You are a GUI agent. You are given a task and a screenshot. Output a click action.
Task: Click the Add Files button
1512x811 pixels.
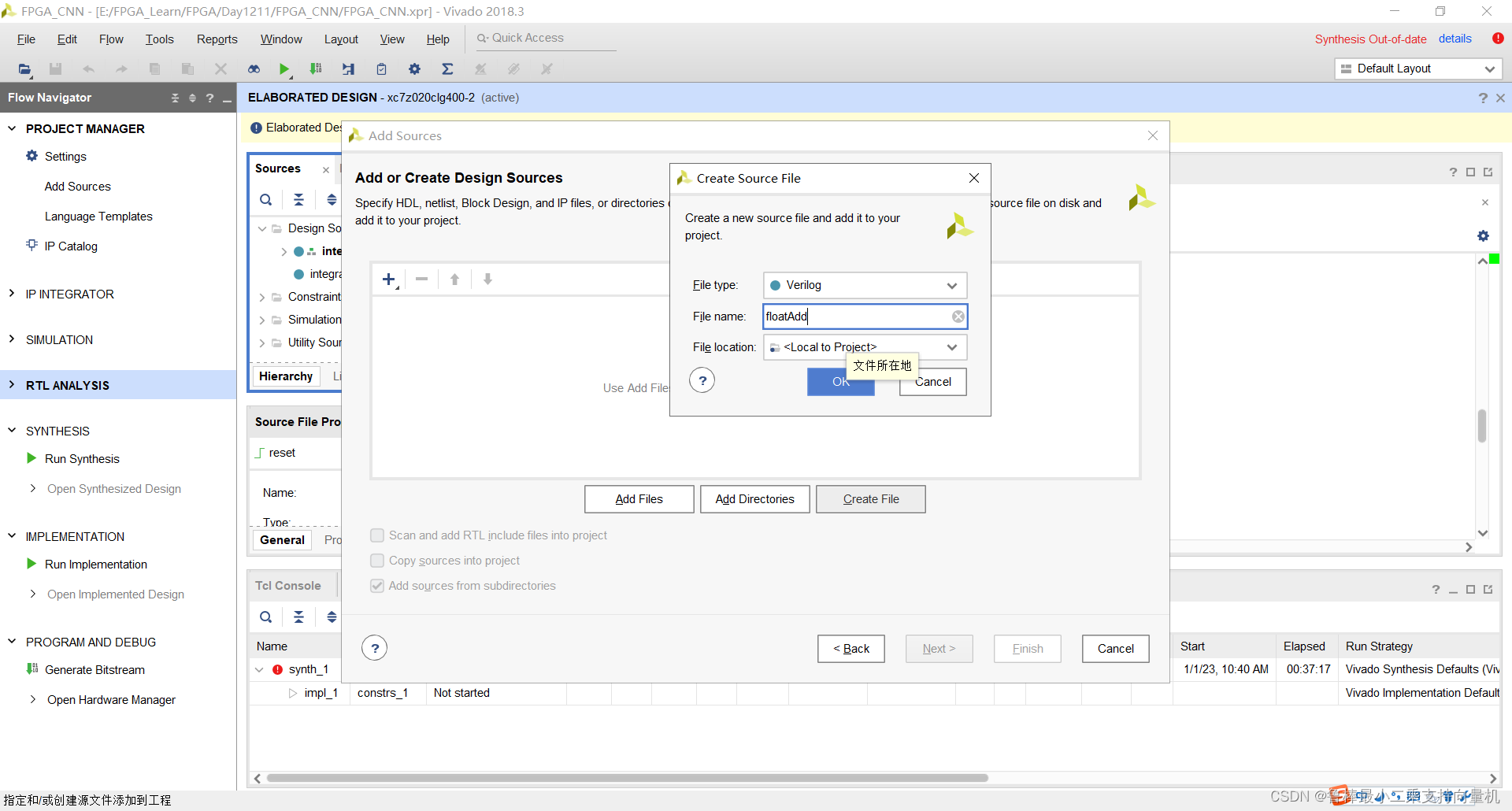(x=639, y=499)
